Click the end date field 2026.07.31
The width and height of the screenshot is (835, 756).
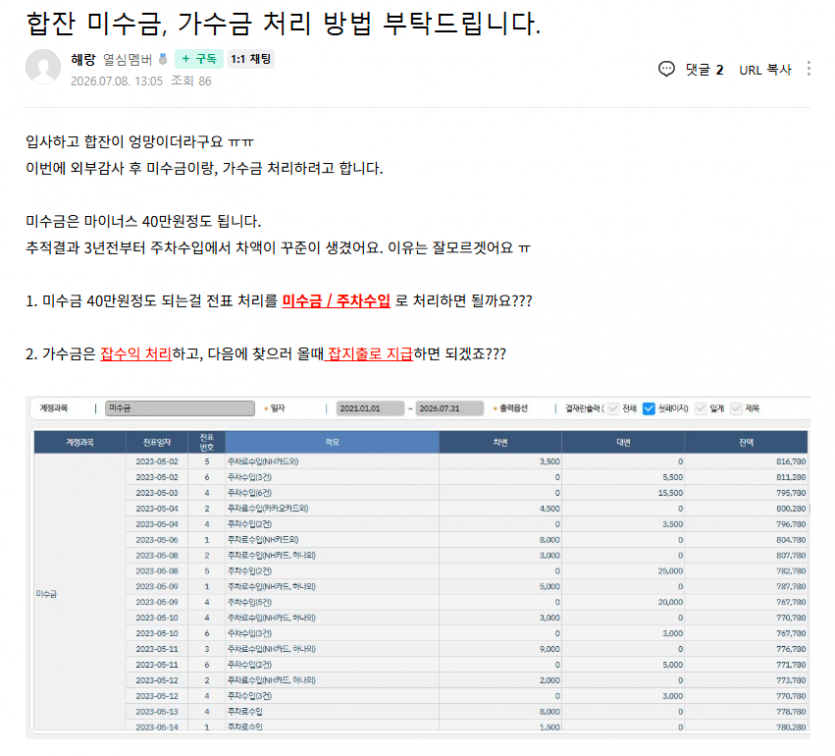click(449, 408)
